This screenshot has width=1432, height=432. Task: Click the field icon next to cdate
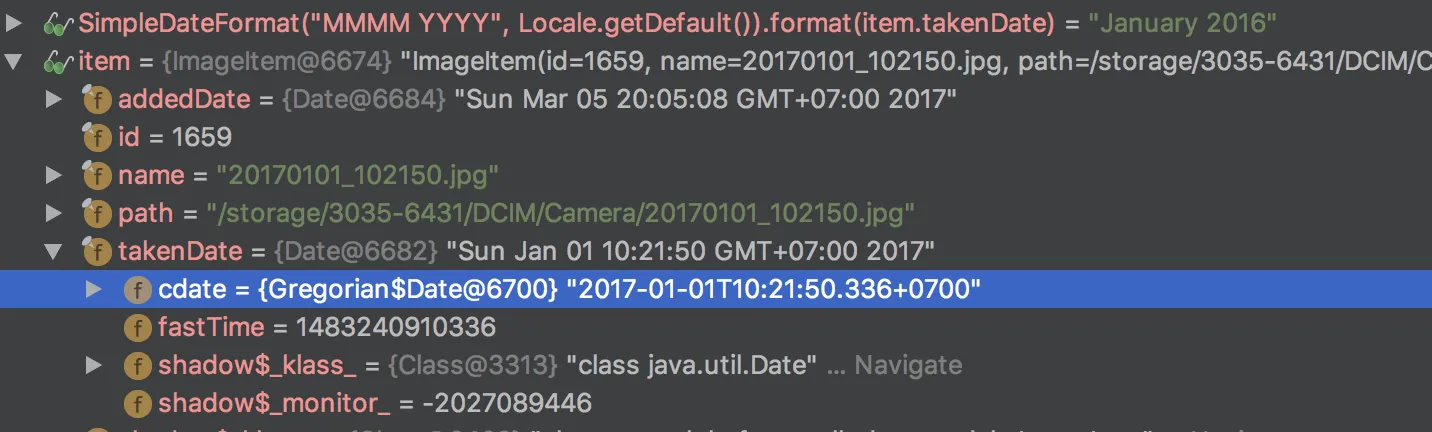pos(137,289)
